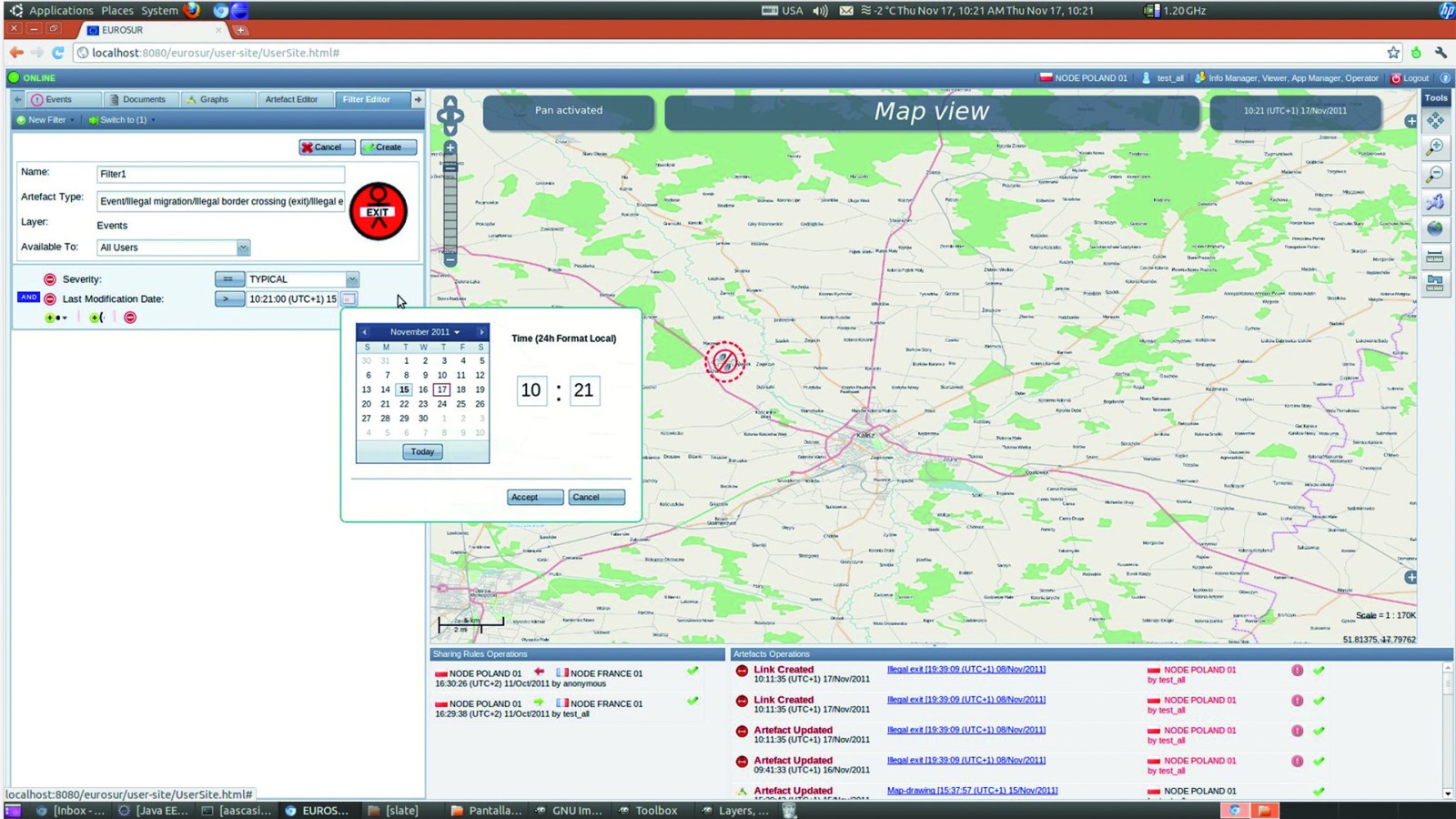Toggle the greater-than date operator button
The width and height of the screenshot is (1456, 819).
[229, 298]
